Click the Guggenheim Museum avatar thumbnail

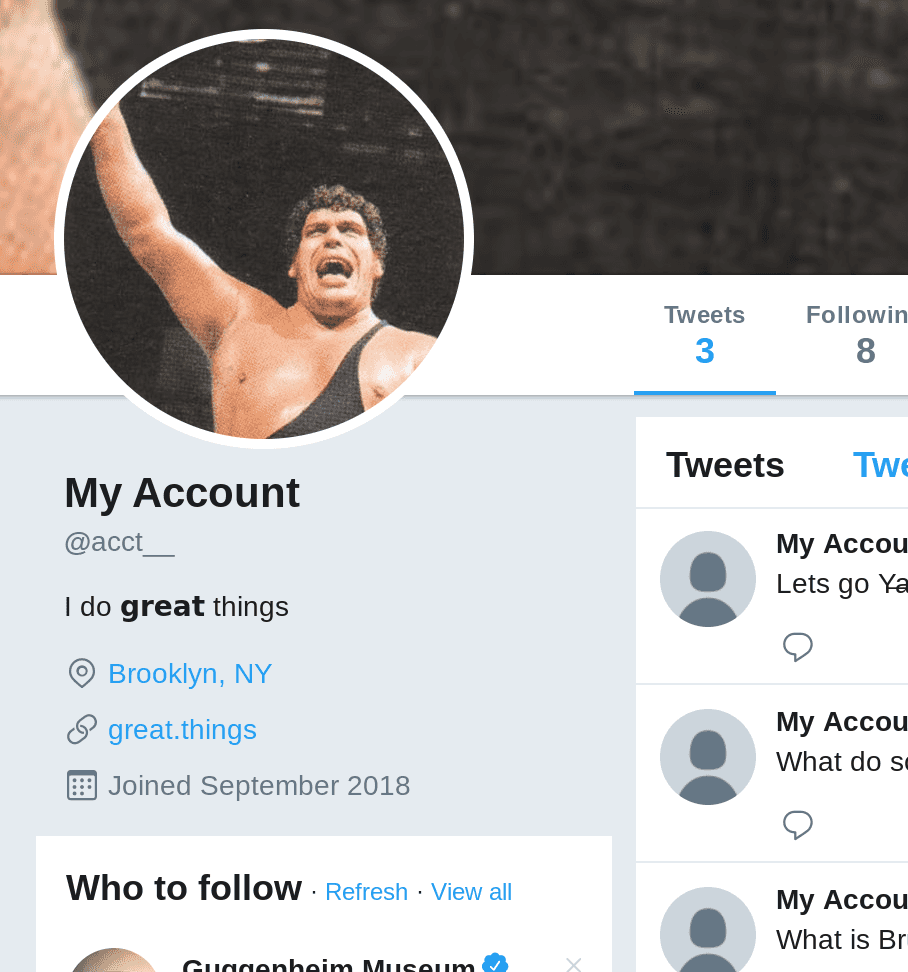(113, 962)
